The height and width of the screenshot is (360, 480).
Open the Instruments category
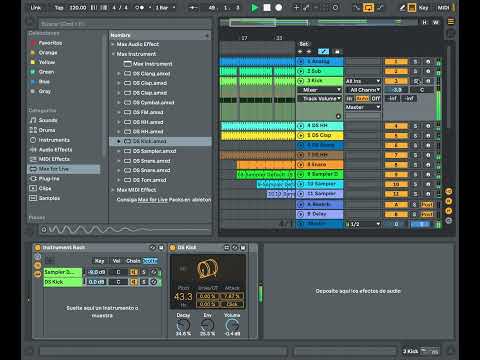click(54, 140)
